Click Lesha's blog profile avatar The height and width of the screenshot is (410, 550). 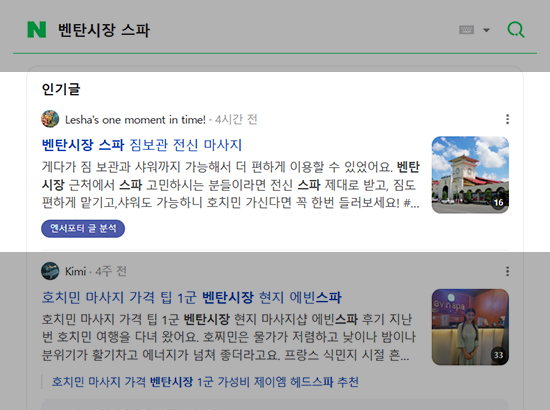[50, 119]
